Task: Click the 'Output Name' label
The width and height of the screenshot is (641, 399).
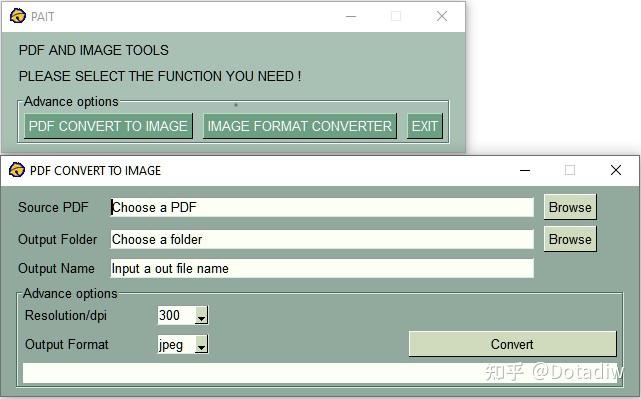Action: (x=56, y=268)
